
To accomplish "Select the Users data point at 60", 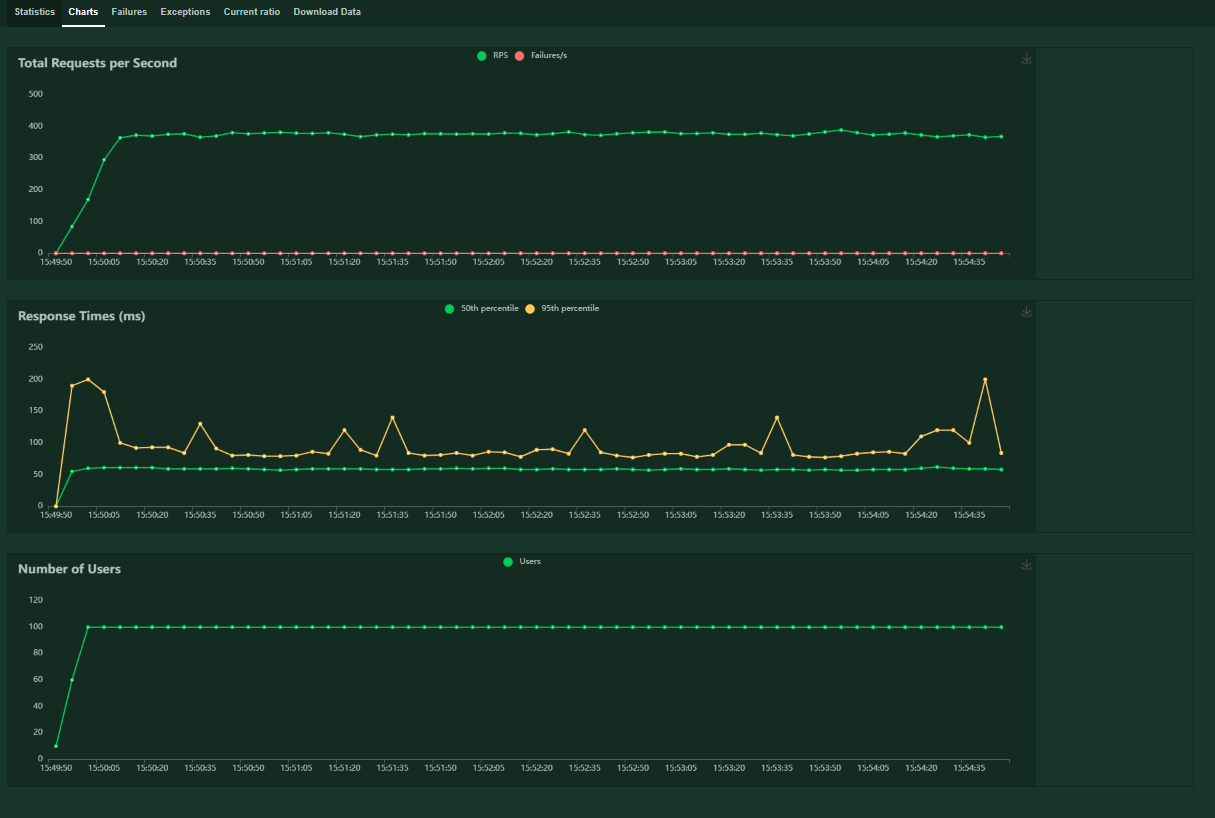I will 72,679.
